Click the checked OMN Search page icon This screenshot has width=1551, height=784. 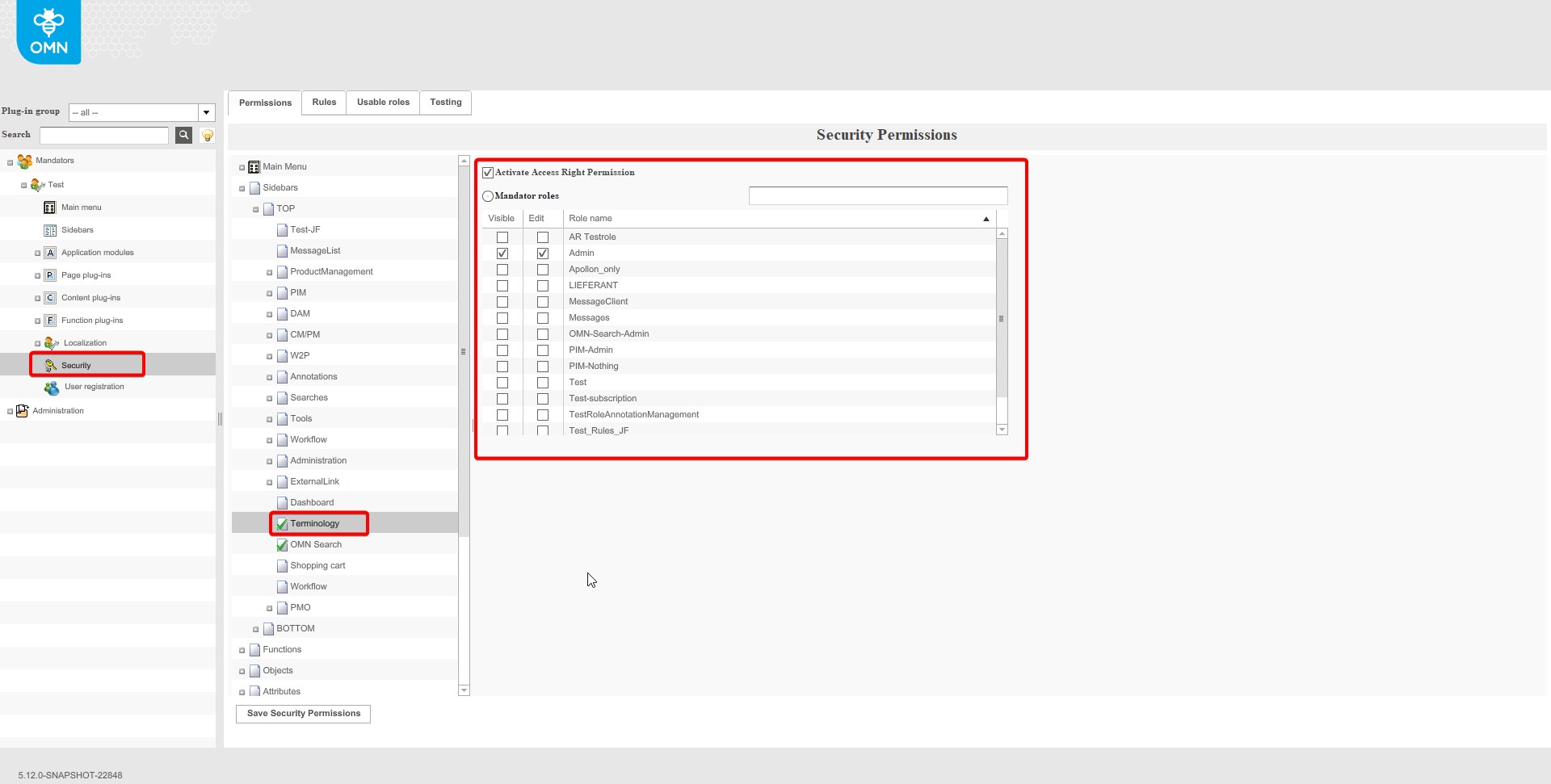tap(282, 545)
